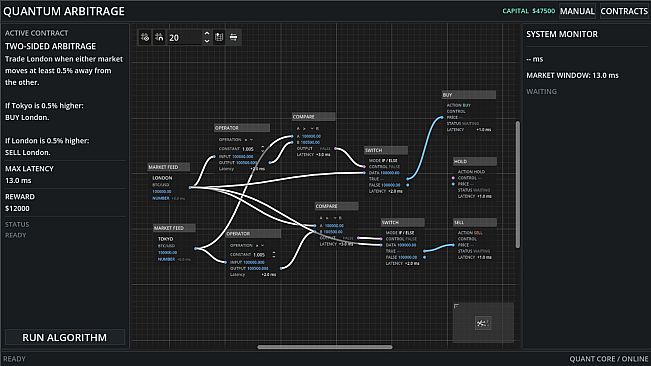
Task: Click the align nodes icon in toolbar
Action: tap(234, 37)
